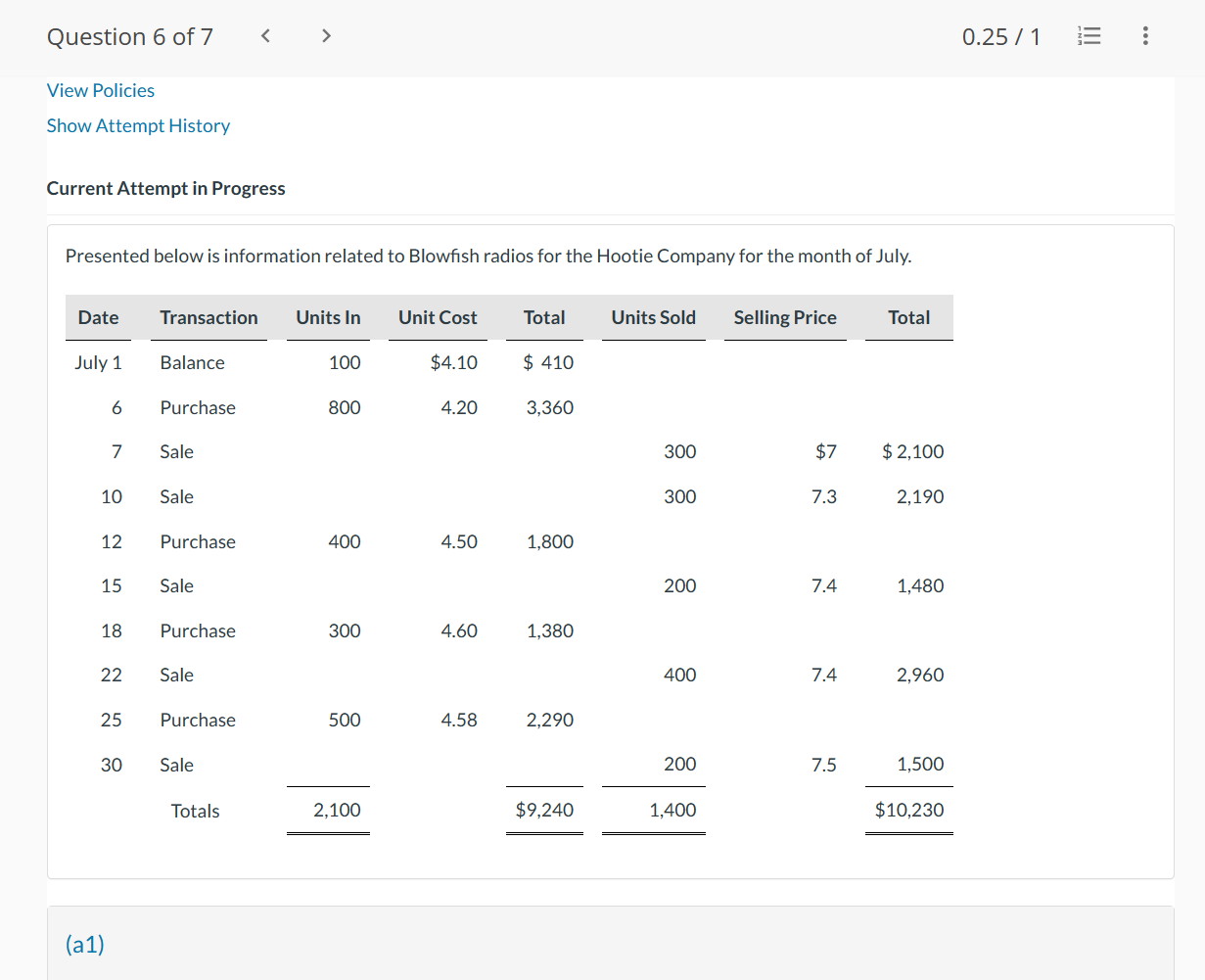Click the Units Sold column header
1205x980 pixels.
pyautogui.click(x=654, y=317)
